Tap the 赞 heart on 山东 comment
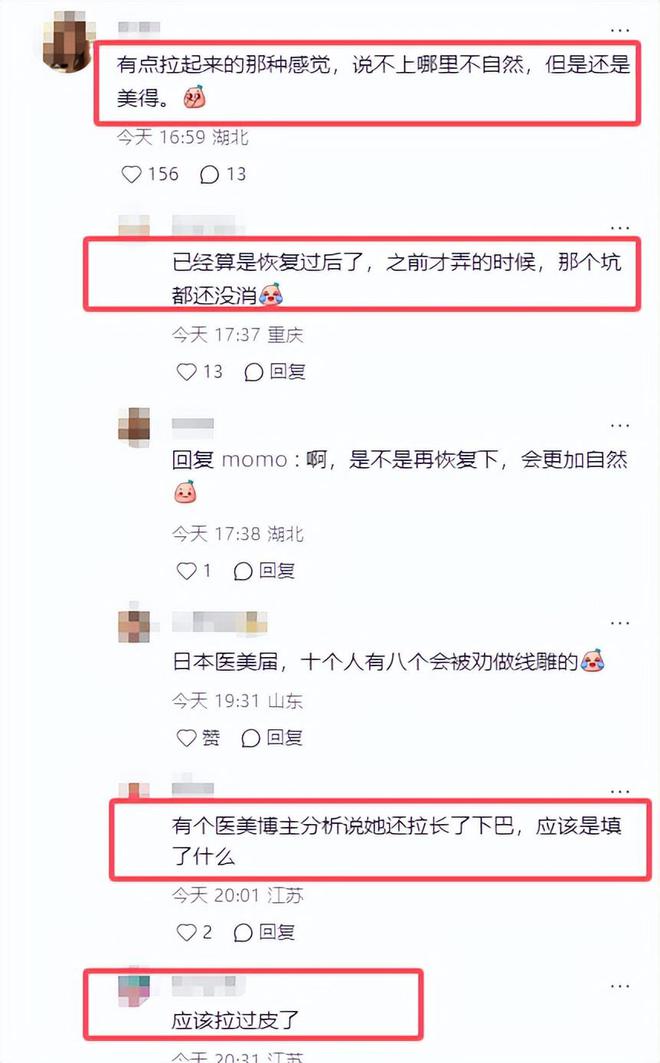 click(x=186, y=738)
